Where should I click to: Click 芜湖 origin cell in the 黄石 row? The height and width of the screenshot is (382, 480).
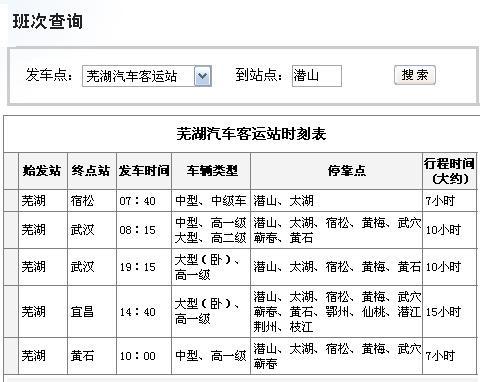43,356
